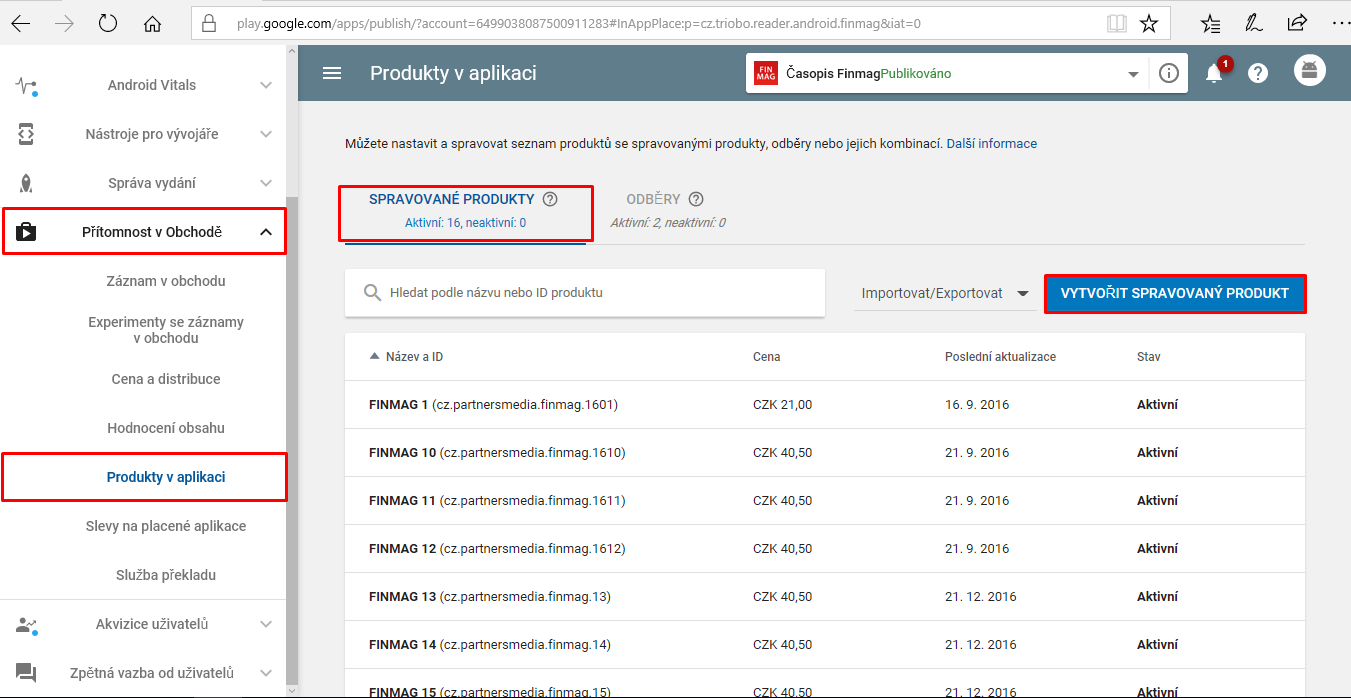Screen dimensions: 1351x698
Task: Switch to the Spravované produkty tab
Action: pos(465,211)
